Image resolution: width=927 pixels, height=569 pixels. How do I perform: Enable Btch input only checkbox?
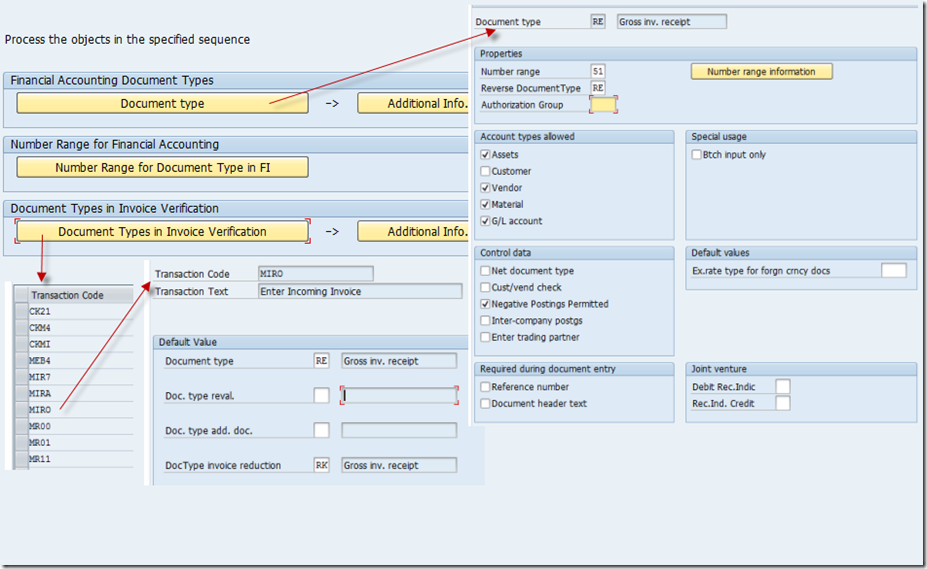[696, 154]
